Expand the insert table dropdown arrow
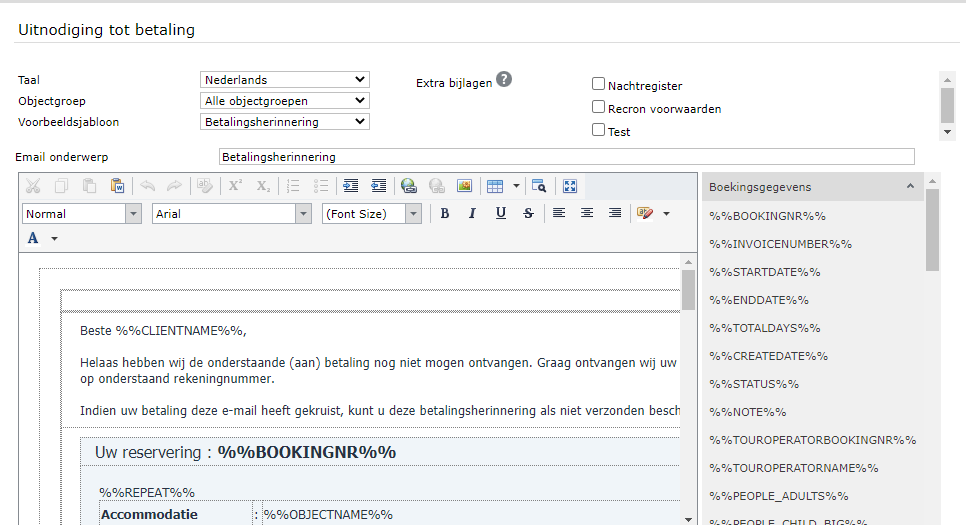 pos(516,186)
